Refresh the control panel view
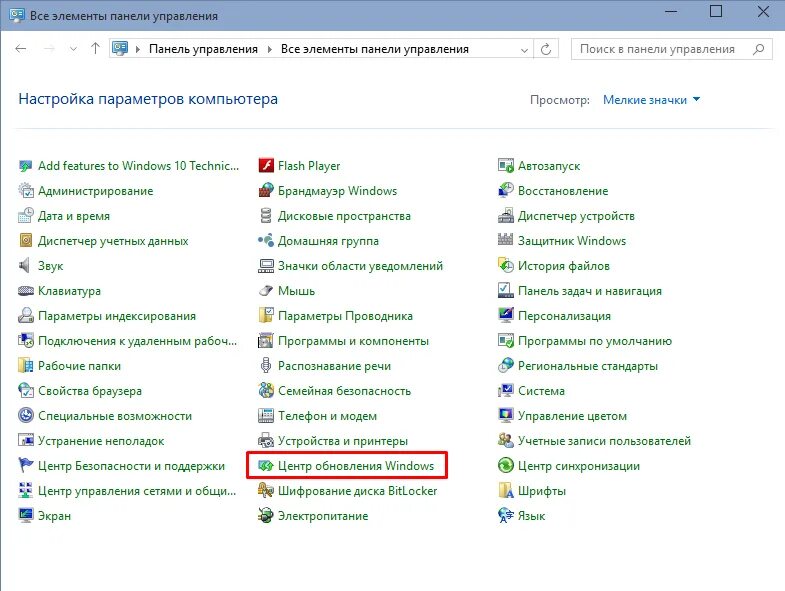 546,49
